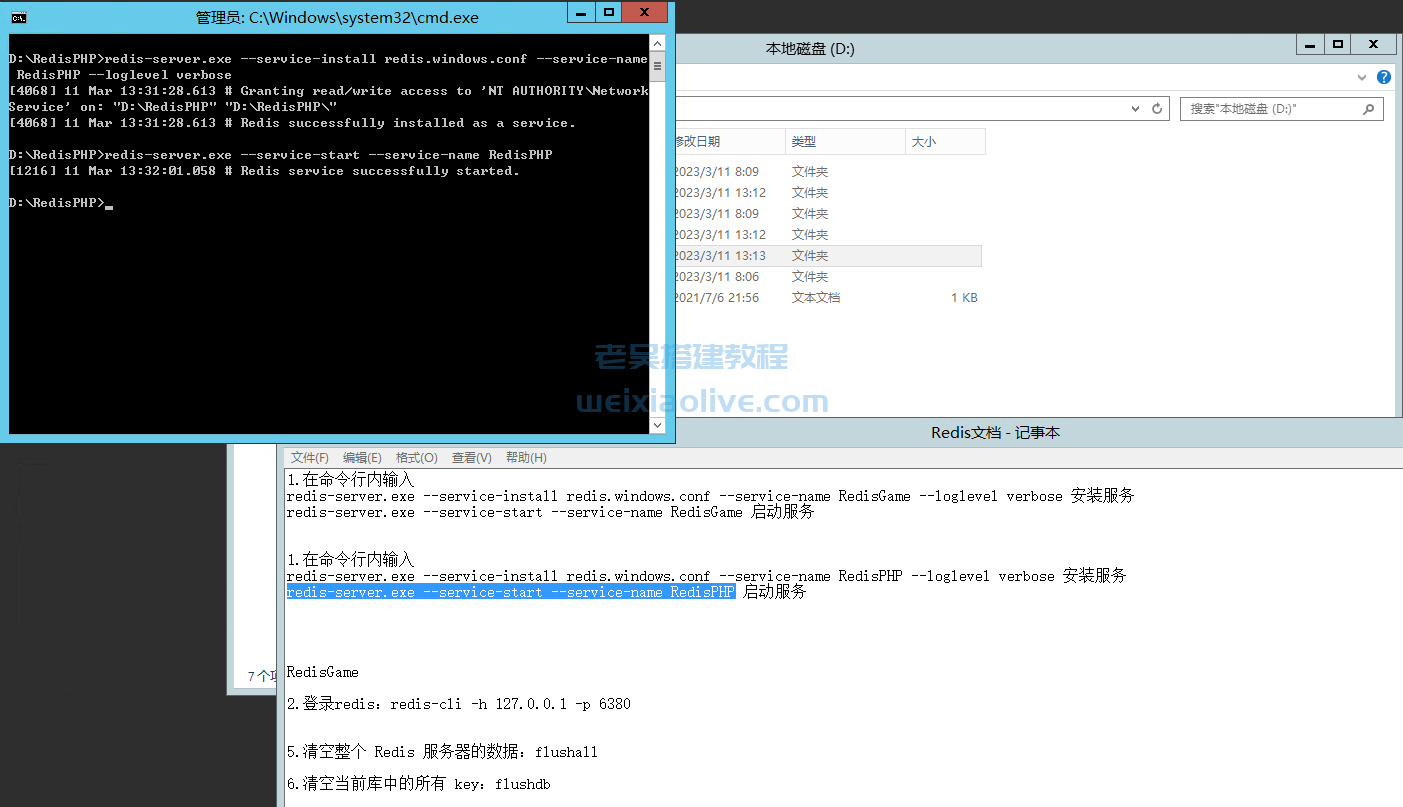Click the blue Help icon in the Explorer window
The image size is (1403, 807).
point(1383,76)
